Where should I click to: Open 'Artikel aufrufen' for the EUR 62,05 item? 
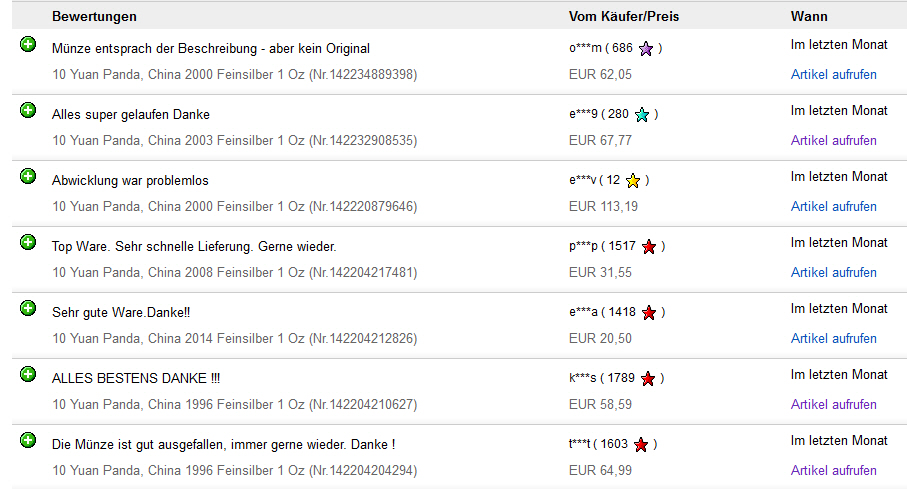[x=833, y=75]
